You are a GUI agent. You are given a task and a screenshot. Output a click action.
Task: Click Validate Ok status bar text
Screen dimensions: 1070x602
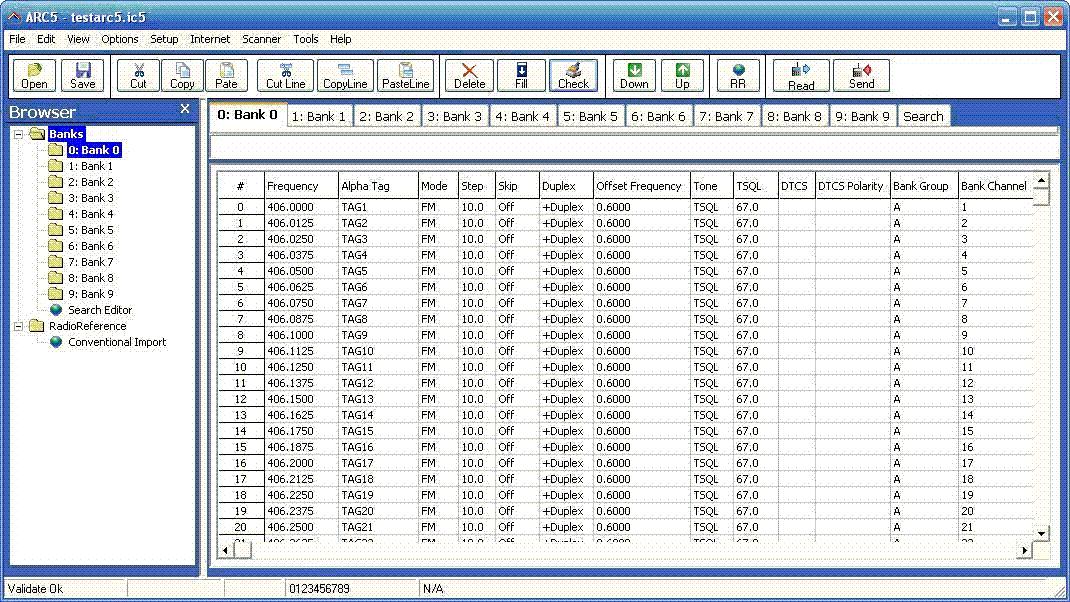point(35,589)
